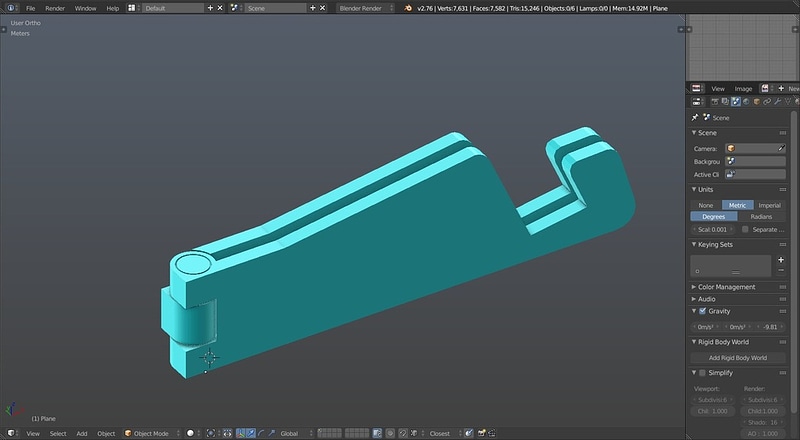Open the pivot point selector icon

pos(211,433)
